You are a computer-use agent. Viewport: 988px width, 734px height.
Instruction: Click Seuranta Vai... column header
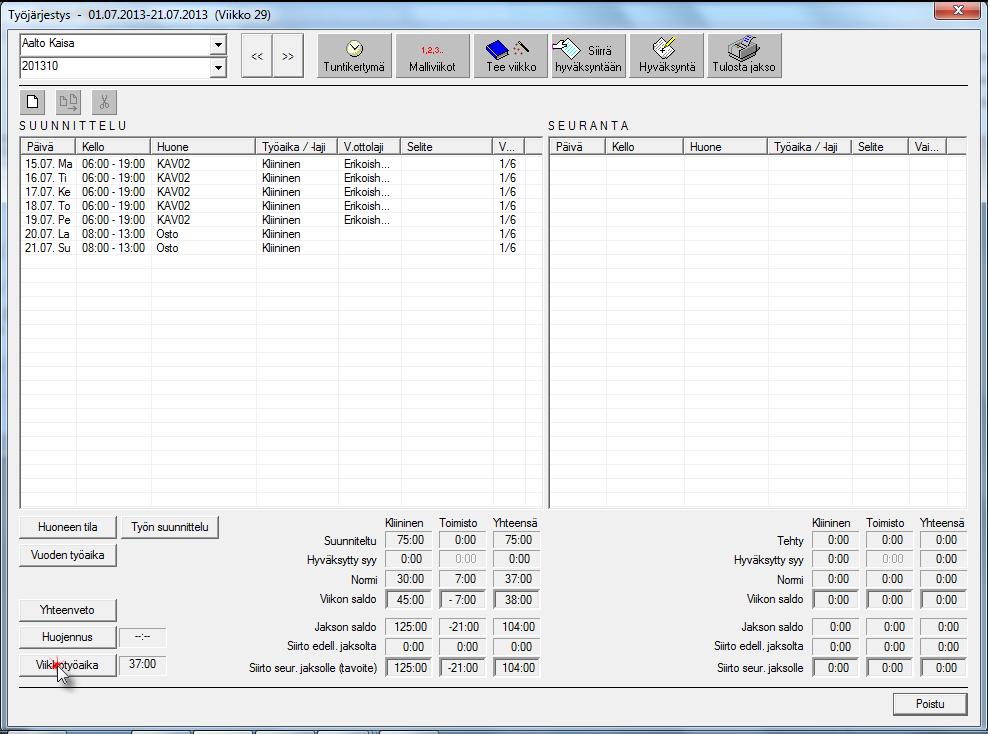(928, 147)
